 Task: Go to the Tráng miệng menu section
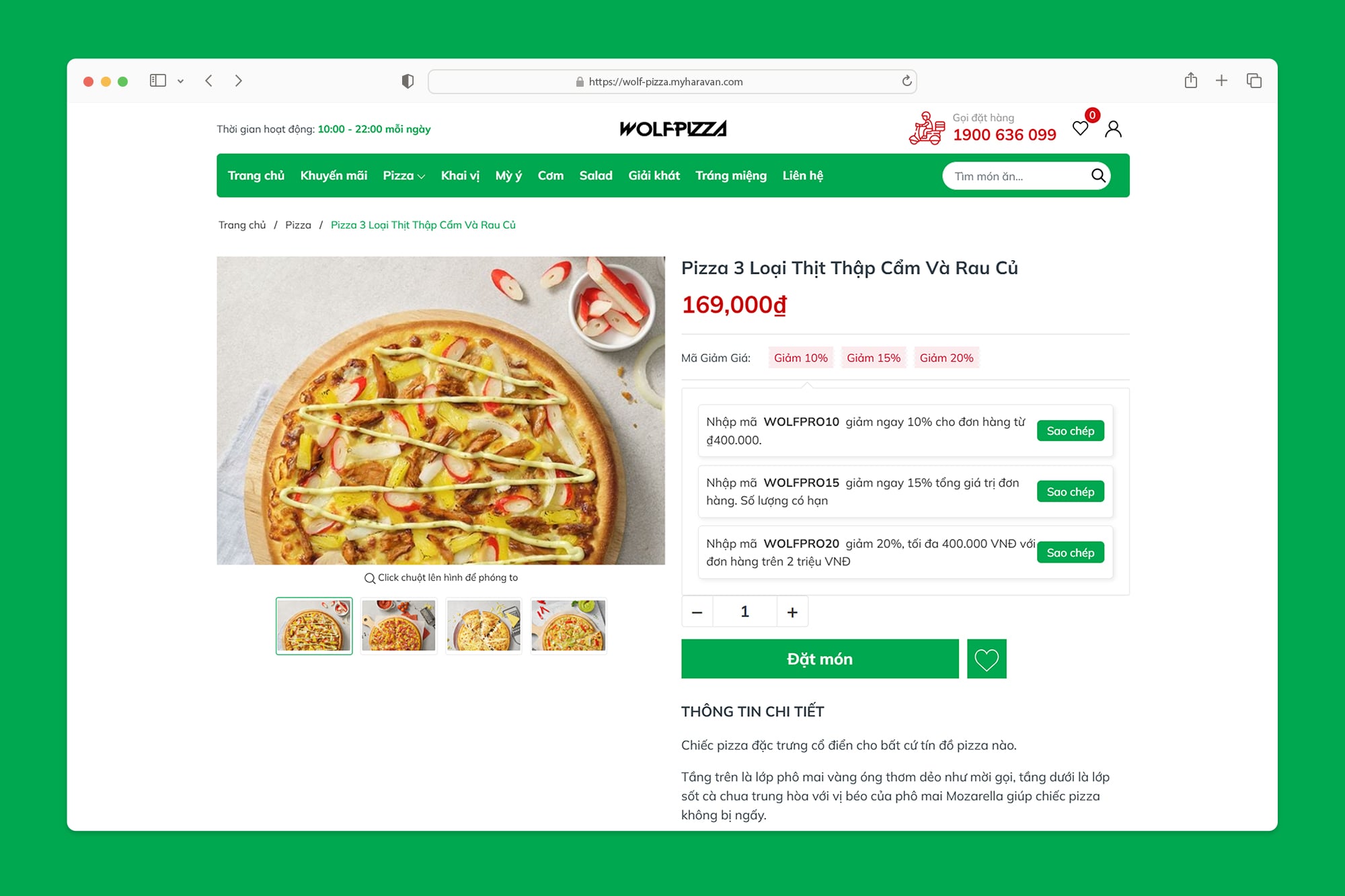tap(731, 175)
